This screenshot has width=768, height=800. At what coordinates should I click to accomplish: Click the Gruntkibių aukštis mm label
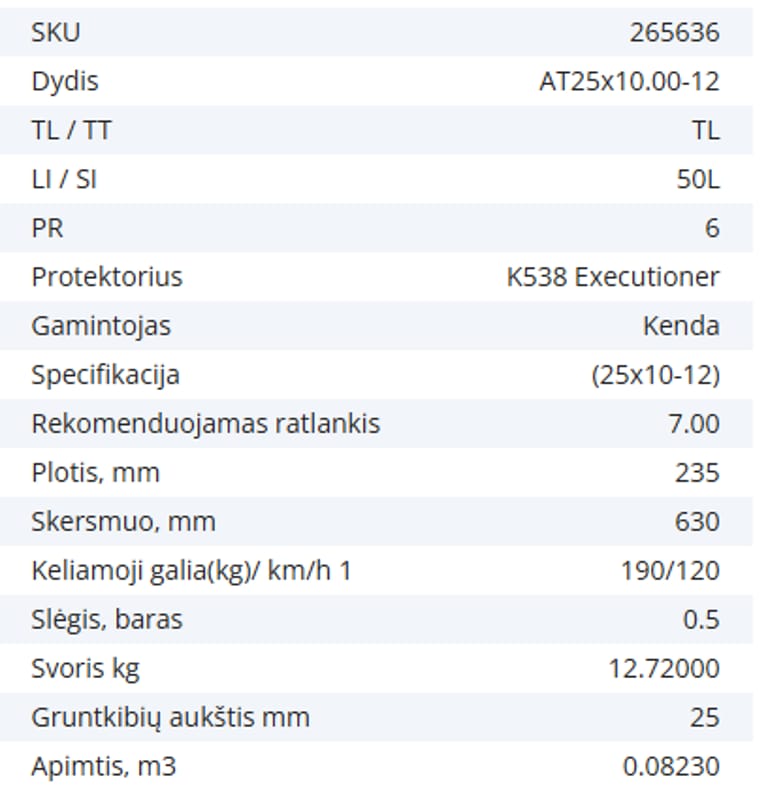click(170, 718)
